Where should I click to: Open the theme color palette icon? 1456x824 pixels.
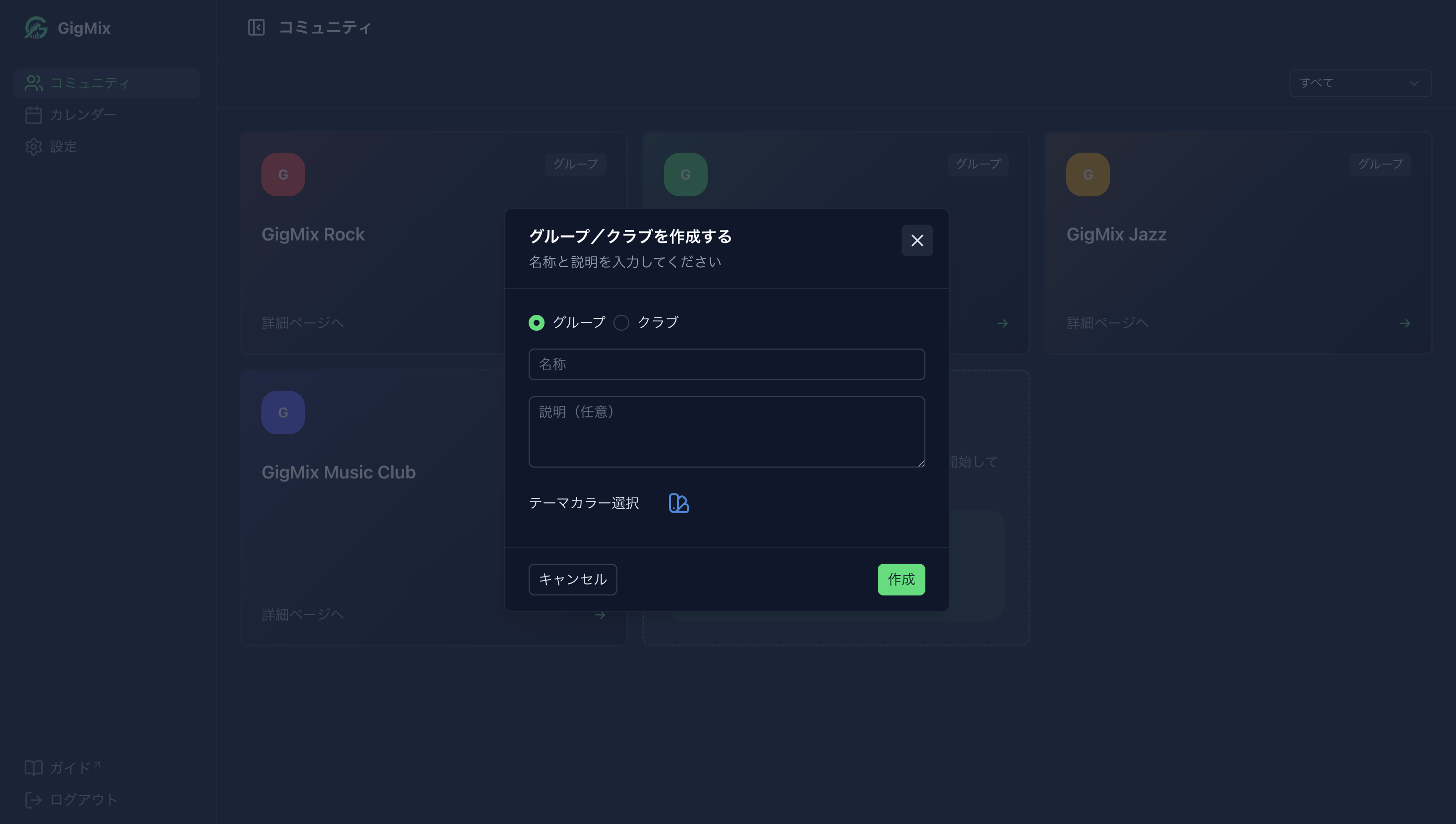tap(678, 503)
